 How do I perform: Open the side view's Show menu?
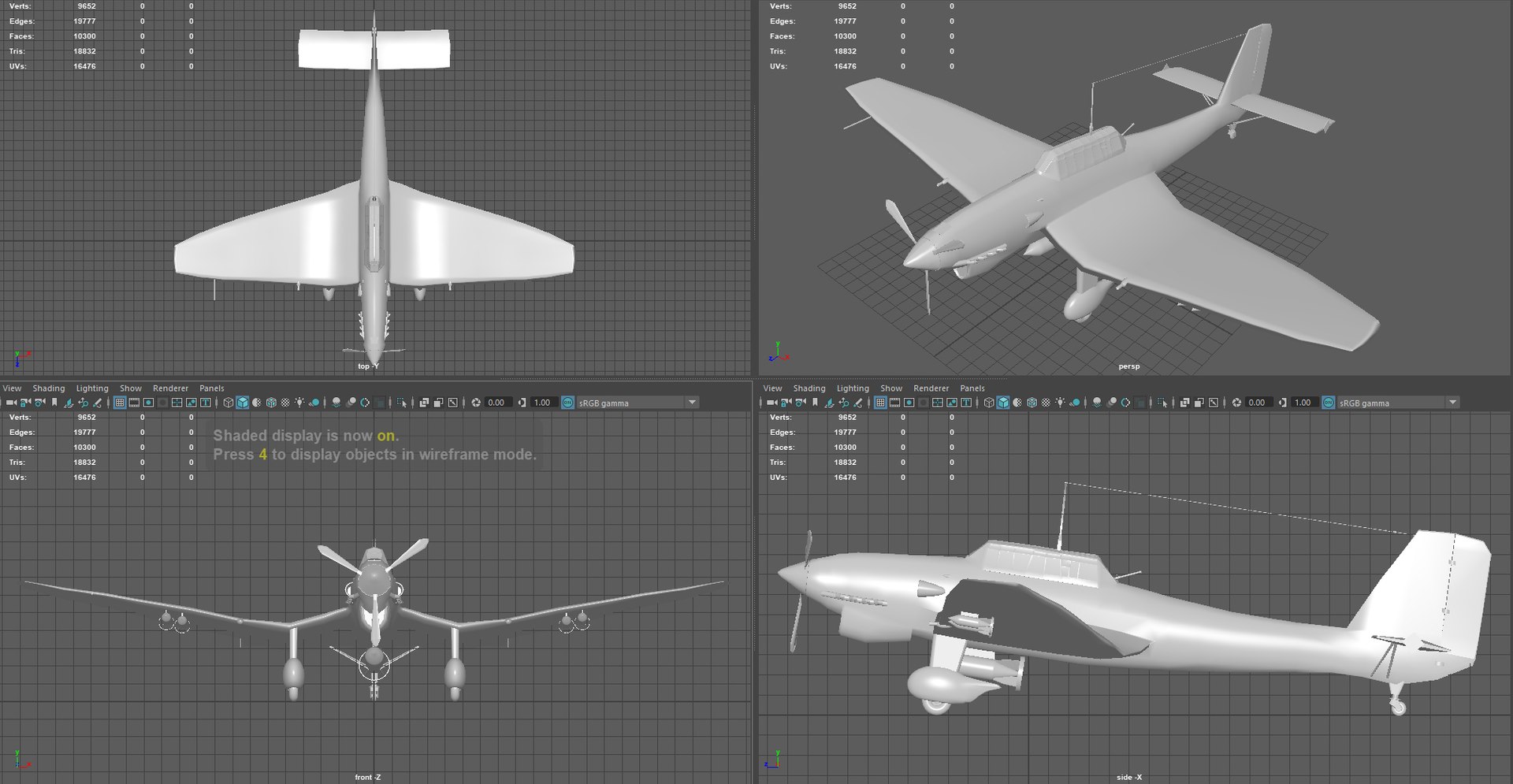pyautogui.click(x=891, y=388)
